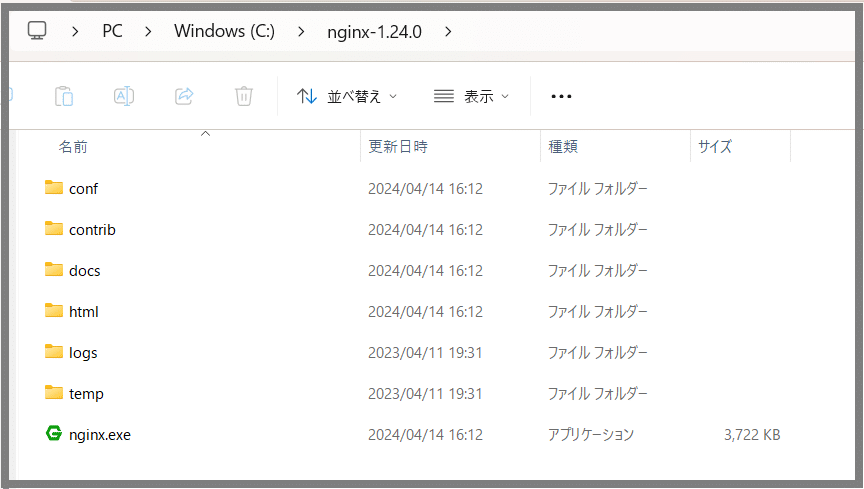Image resolution: width=864 pixels, height=489 pixels.
Task: Click the 3,722 KB size value
Action: (x=752, y=435)
